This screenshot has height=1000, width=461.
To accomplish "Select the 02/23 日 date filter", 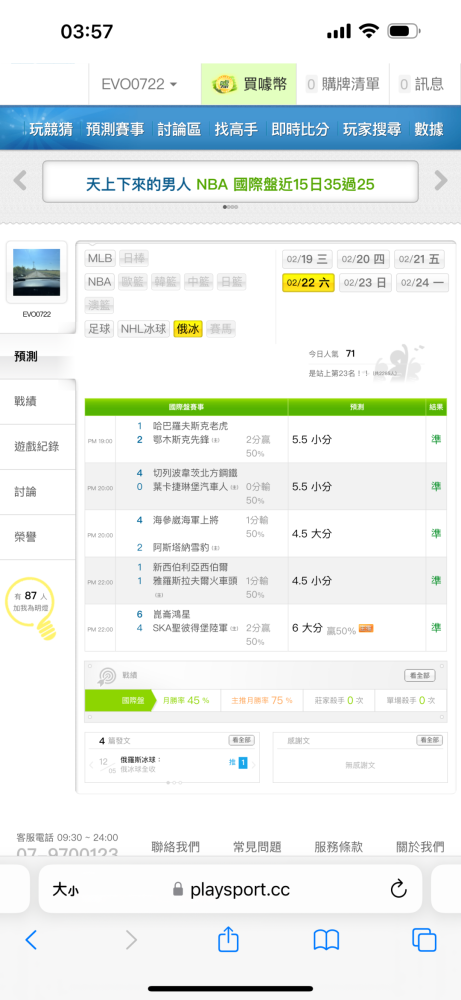I will click(x=365, y=283).
